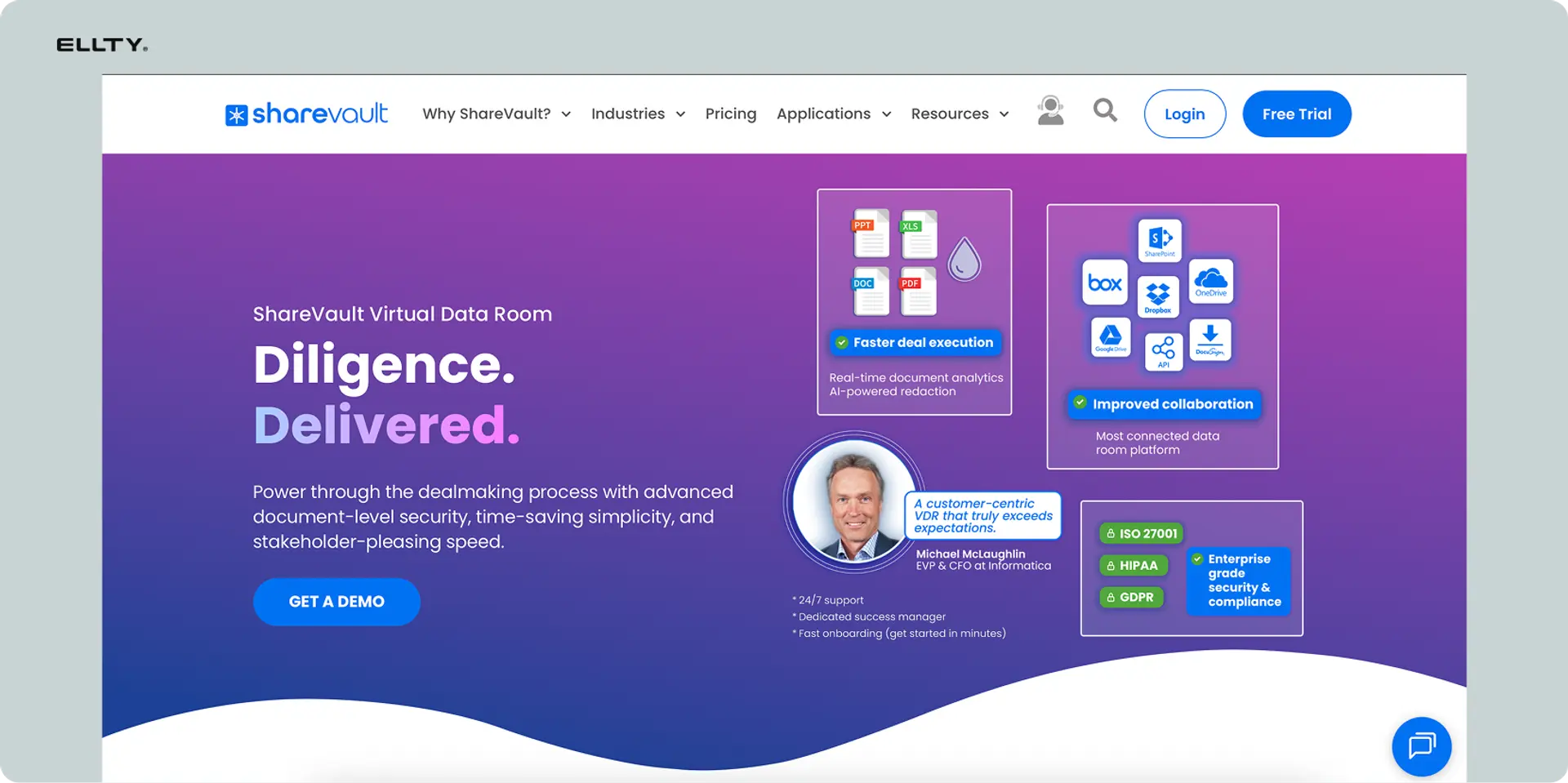Open the Pricing page

tap(731, 113)
